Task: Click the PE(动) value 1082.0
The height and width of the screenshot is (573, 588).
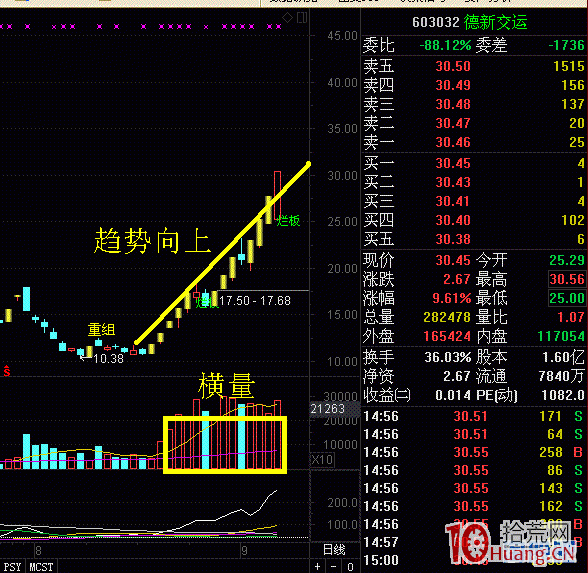Action: pos(563,395)
